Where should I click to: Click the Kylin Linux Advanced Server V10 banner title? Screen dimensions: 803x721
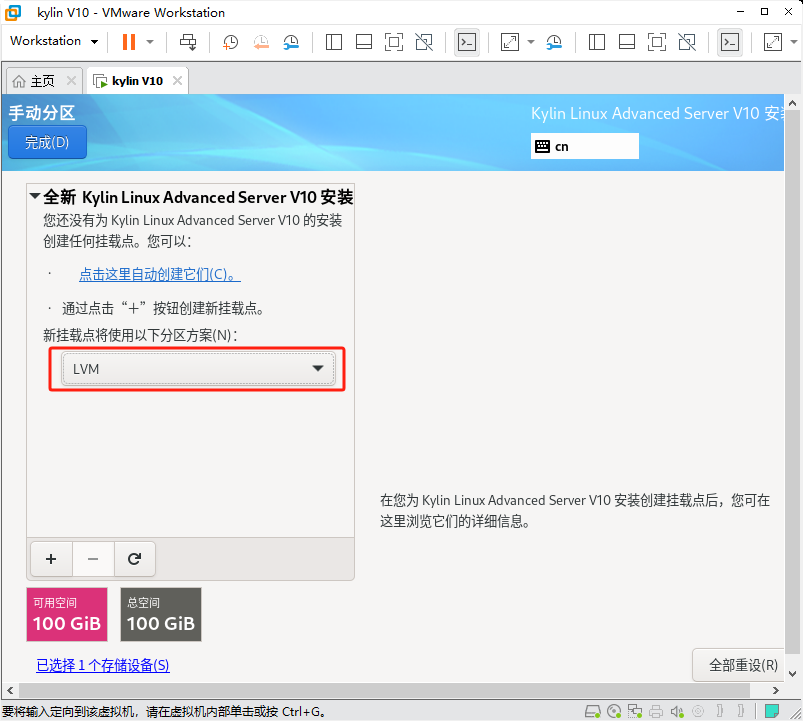657,113
